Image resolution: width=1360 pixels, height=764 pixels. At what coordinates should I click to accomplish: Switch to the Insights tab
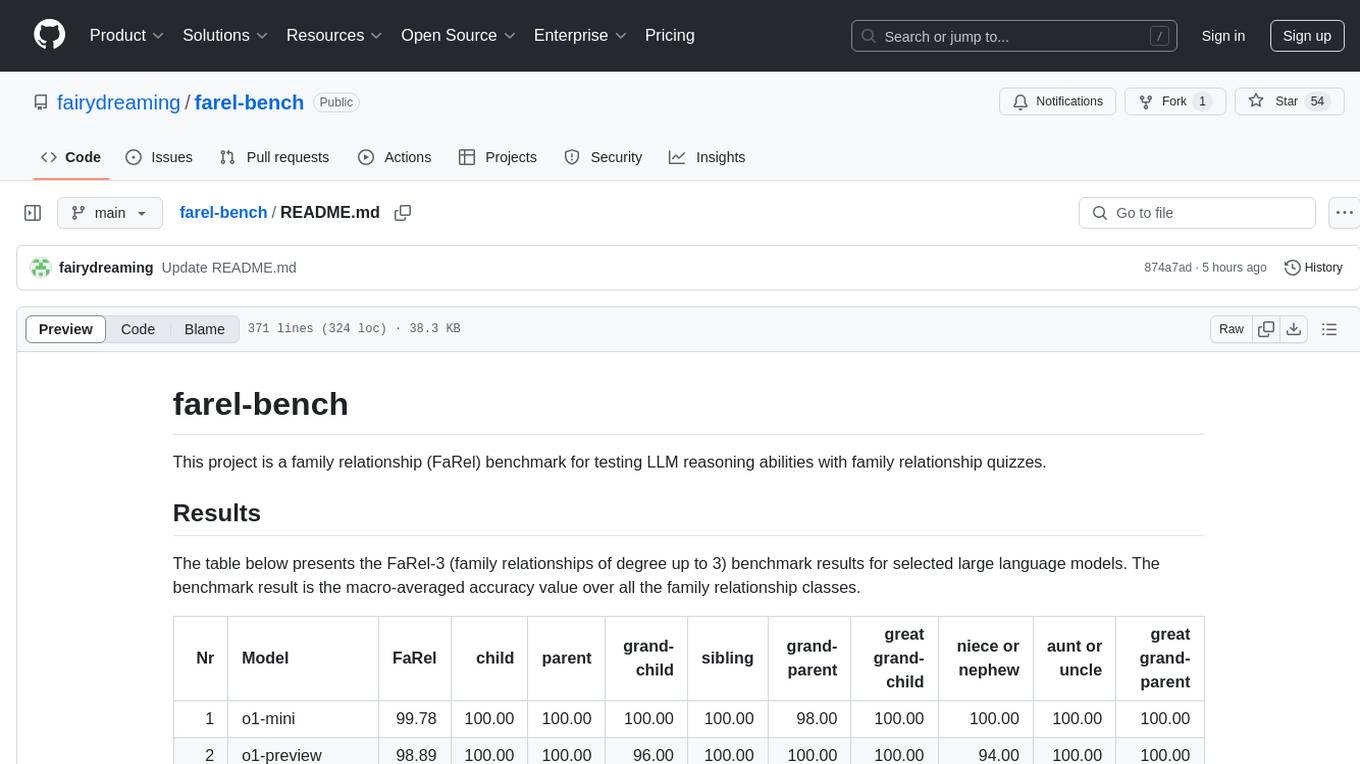tap(707, 157)
